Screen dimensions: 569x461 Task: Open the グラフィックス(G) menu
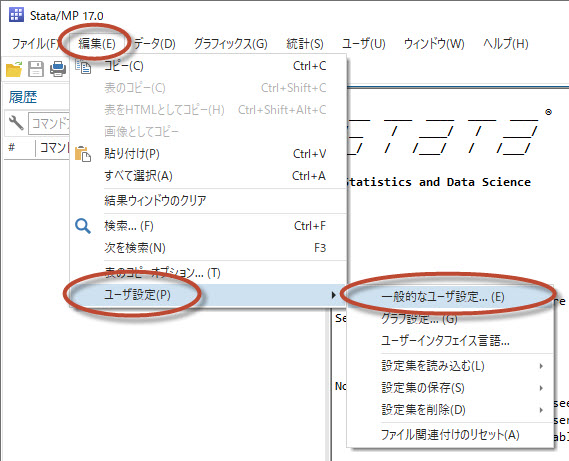click(x=231, y=44)
